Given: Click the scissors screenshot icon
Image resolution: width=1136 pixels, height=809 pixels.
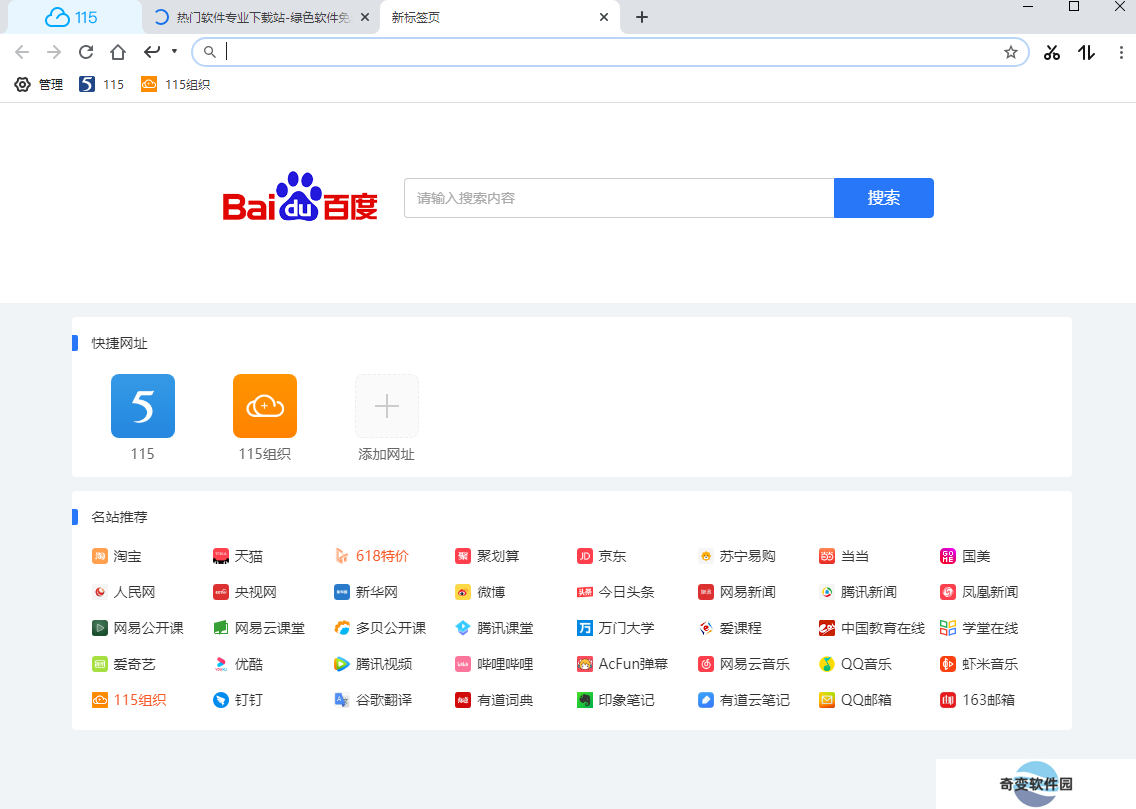Looking at the screenshot, I should click(1051, 52).
